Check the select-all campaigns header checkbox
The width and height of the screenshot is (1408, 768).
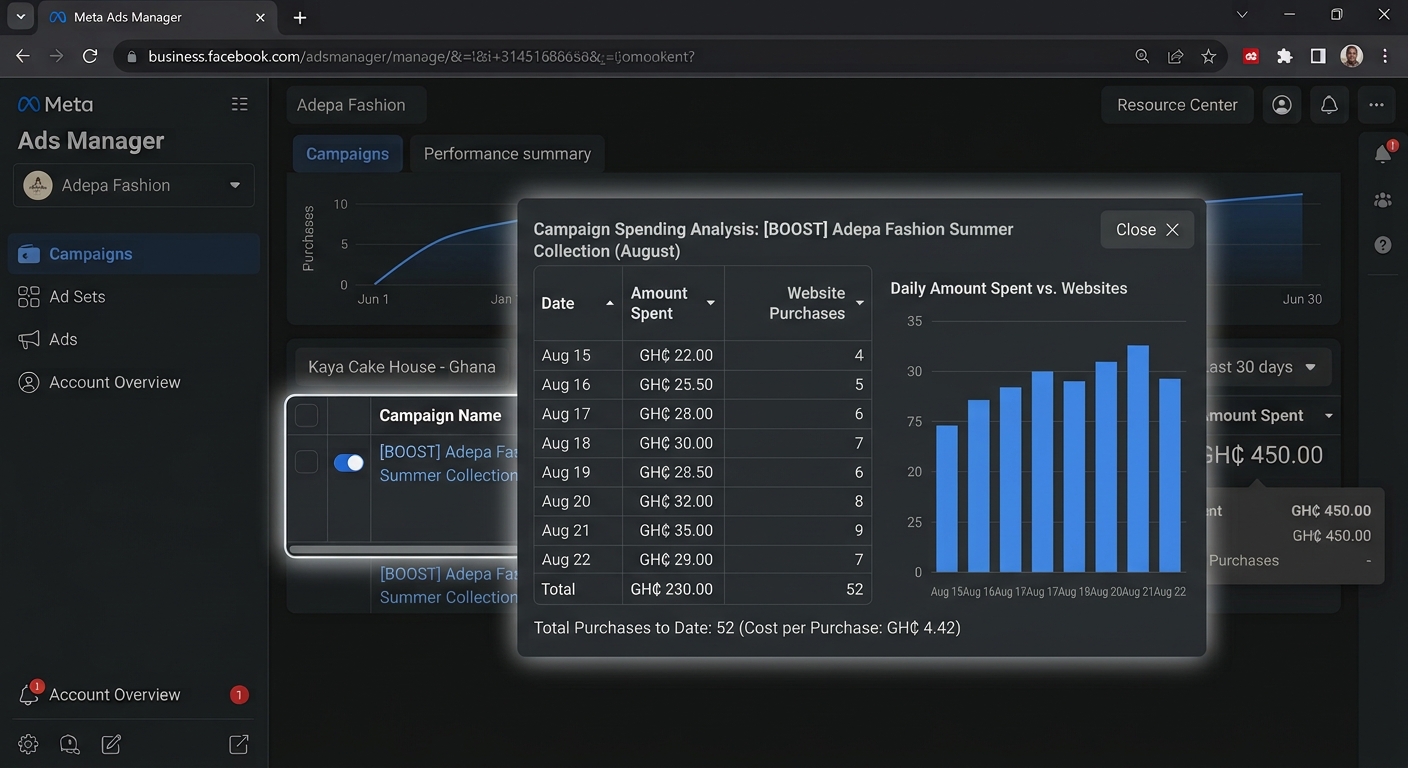pyautogui.click(x=307, y=415)
